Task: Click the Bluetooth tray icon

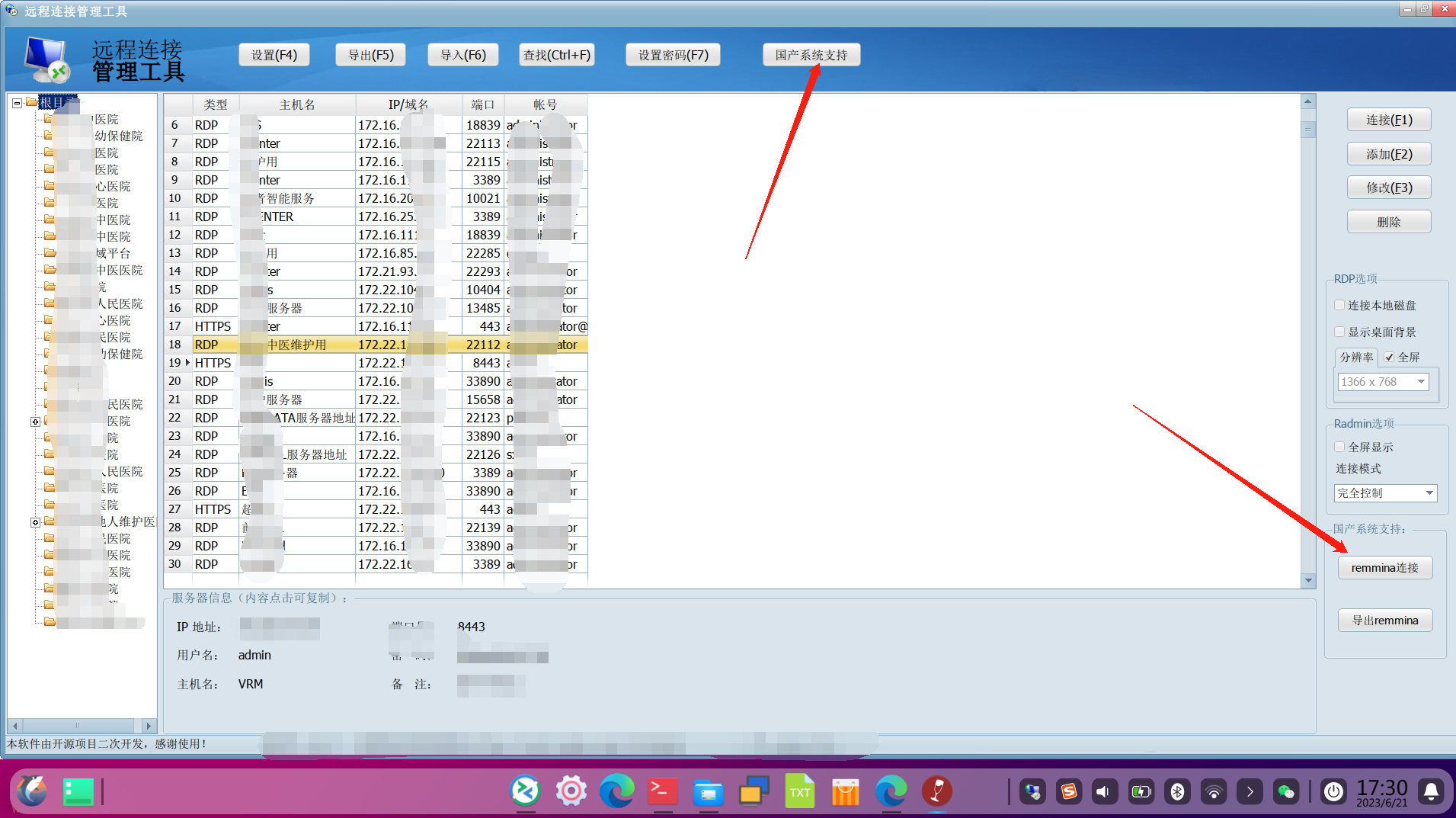Action: (x=1177, y=792)
